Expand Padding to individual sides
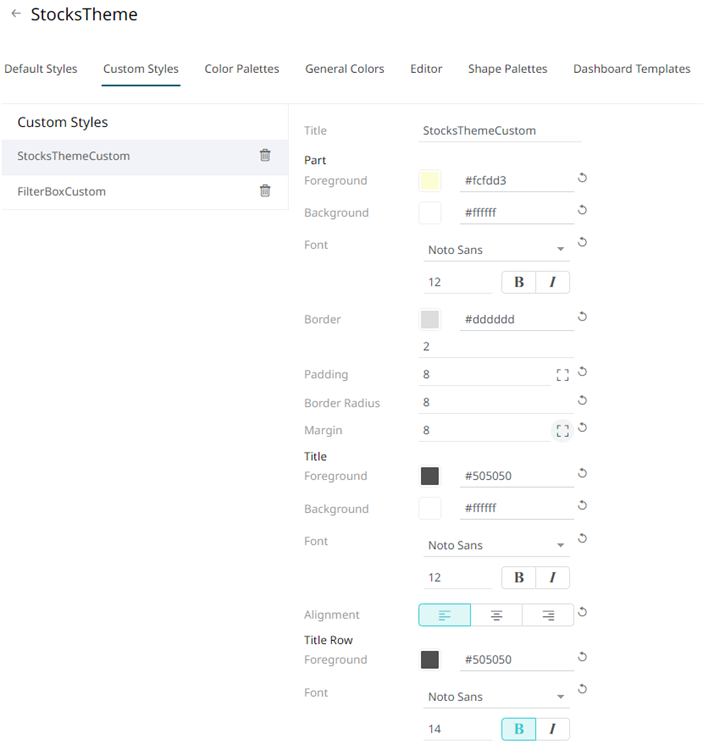 562,375
